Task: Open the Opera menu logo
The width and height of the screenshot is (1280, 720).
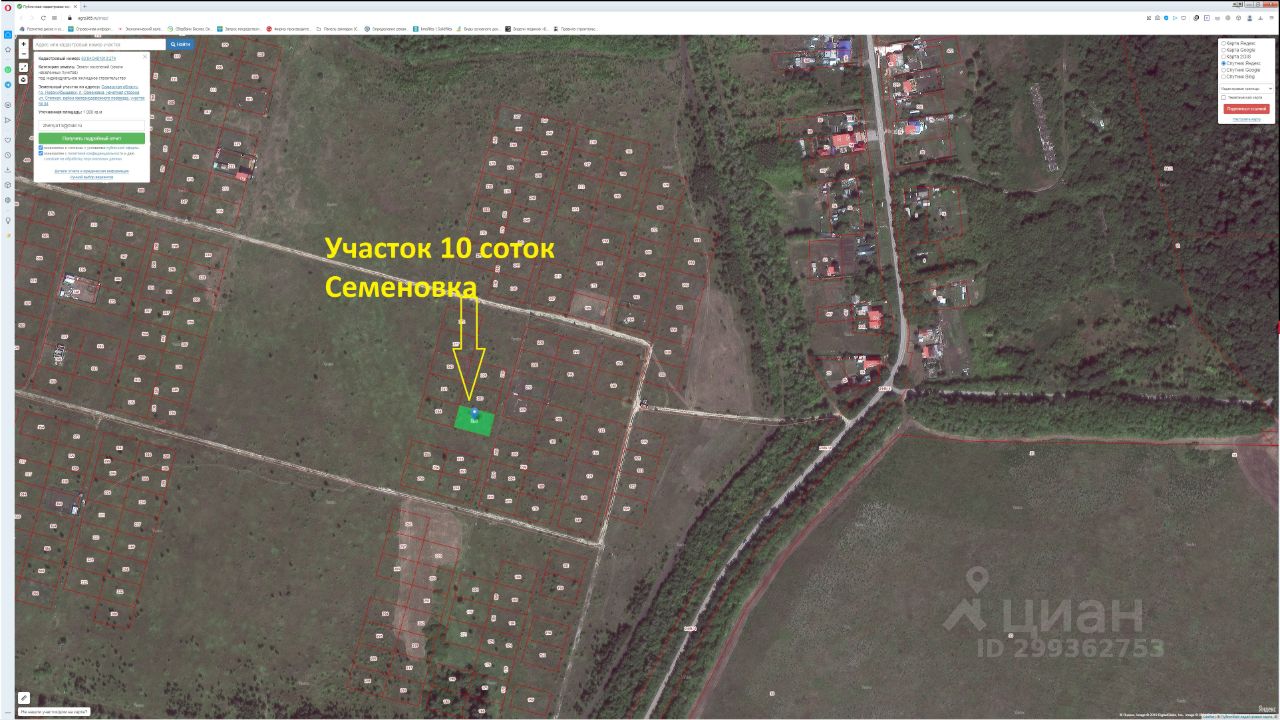Action: pos(8,7)
